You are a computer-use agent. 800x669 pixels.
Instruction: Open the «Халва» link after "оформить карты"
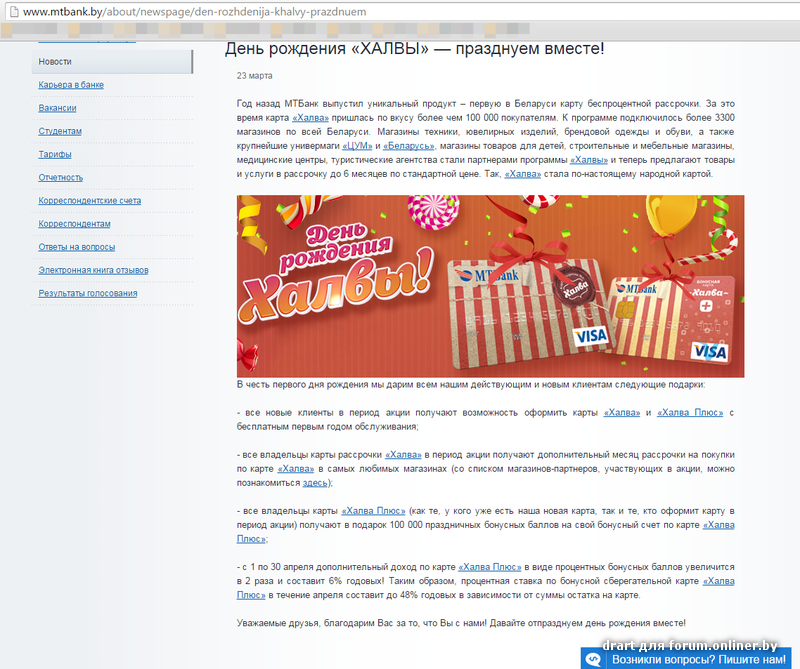point(622,413)
